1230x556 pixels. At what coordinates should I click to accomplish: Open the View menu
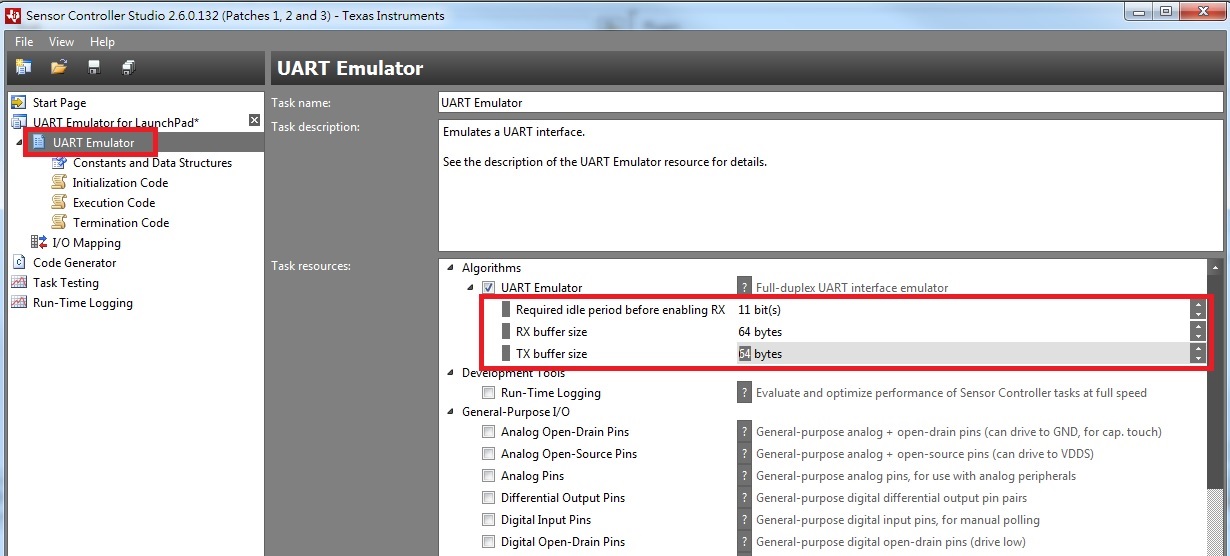(x=62, y=42)
